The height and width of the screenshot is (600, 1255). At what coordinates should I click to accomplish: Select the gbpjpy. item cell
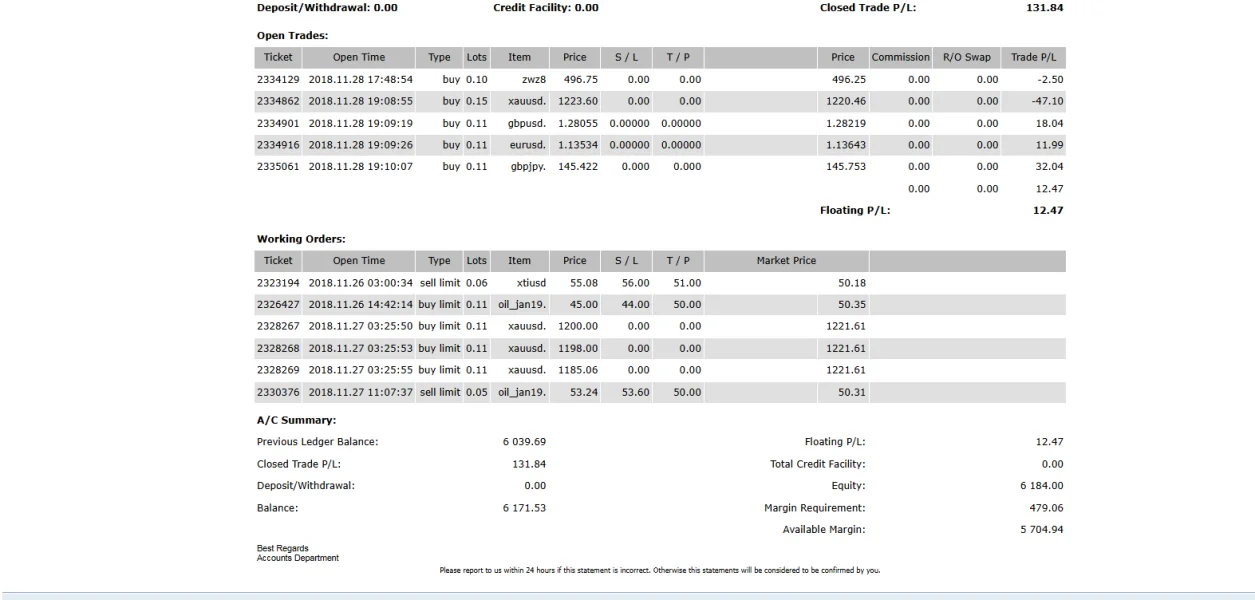(x=528, y=167)
